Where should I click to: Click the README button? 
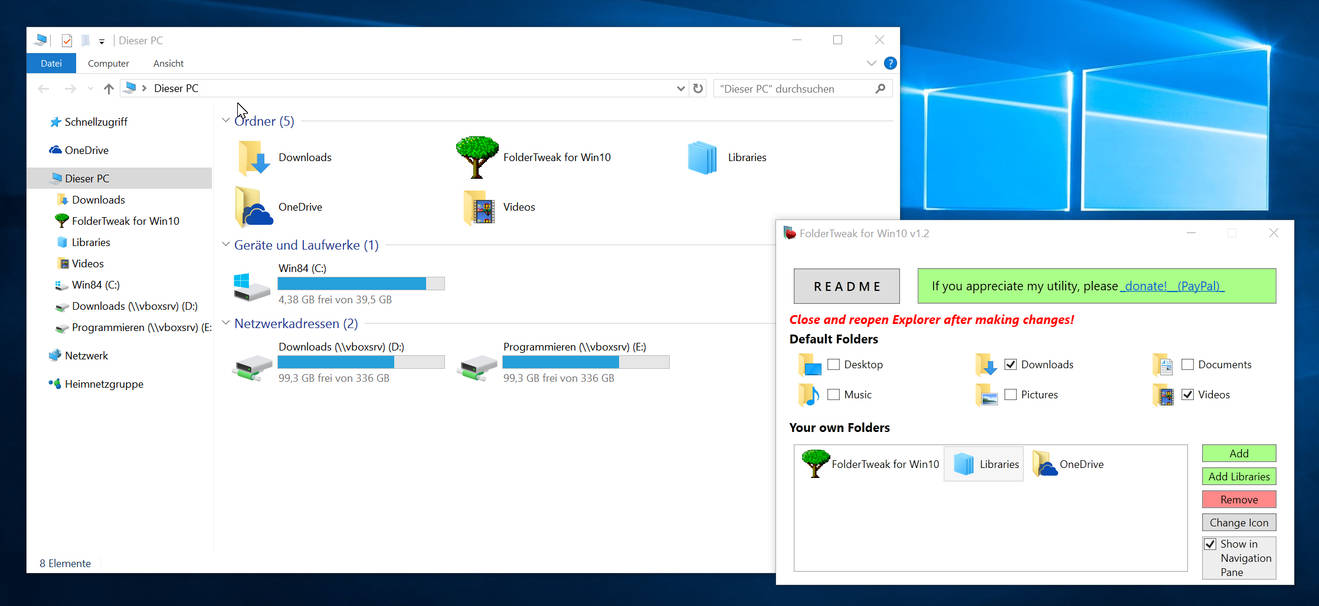click(x=847, y=286)
